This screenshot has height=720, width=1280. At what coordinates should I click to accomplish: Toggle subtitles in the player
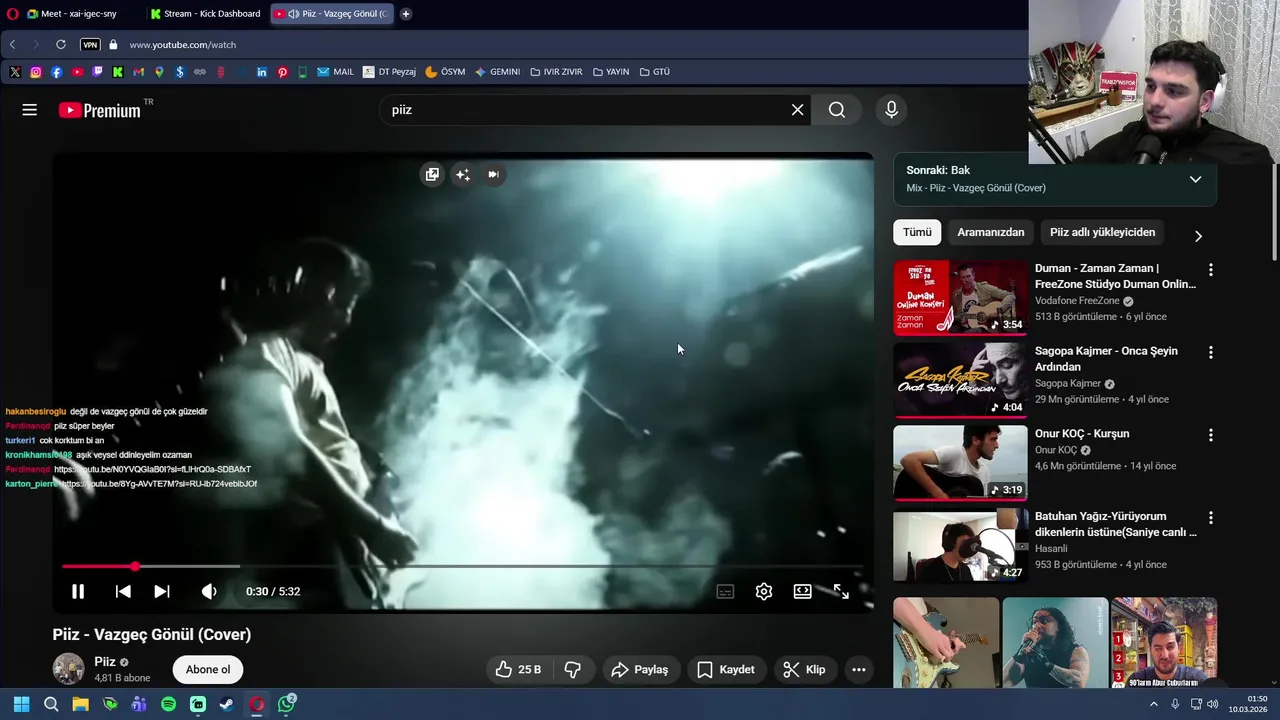725,591
